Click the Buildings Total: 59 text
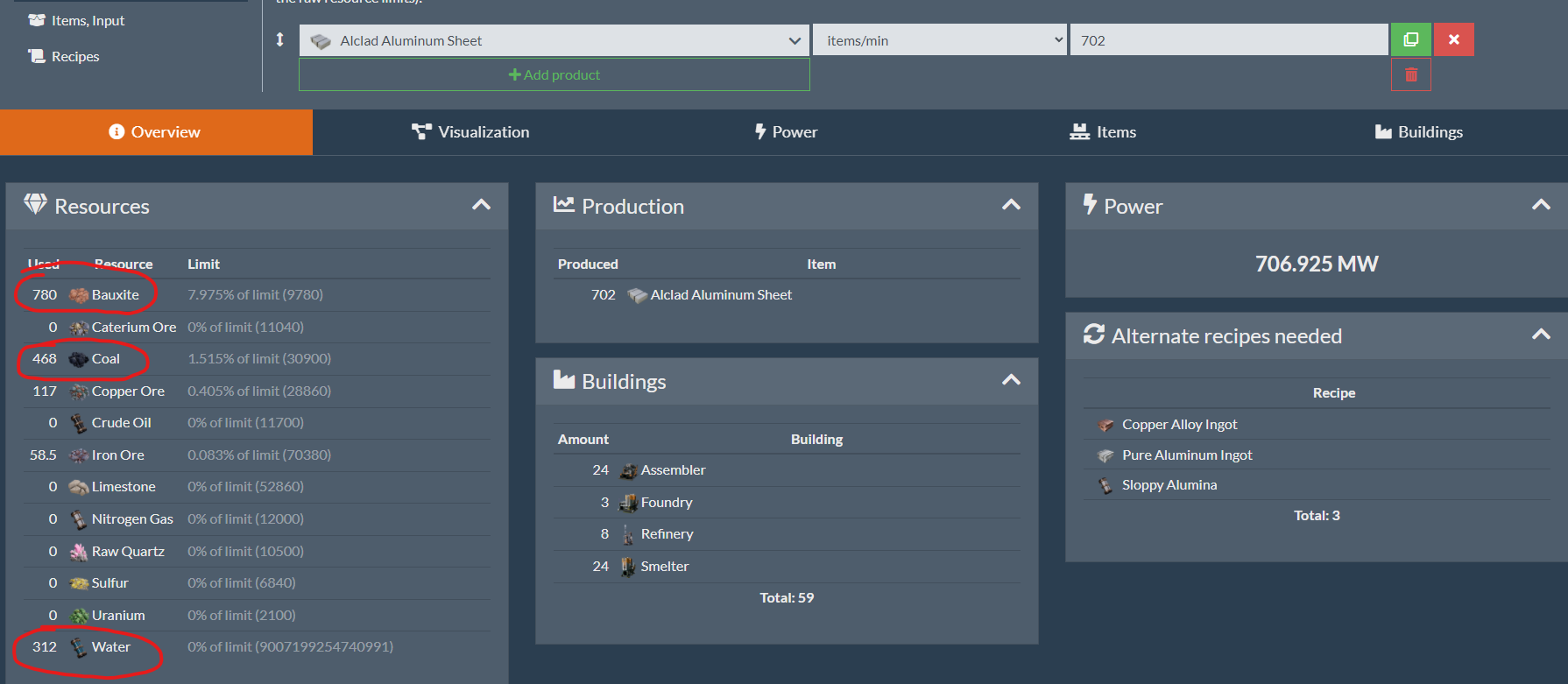 [x=787, y=598]
